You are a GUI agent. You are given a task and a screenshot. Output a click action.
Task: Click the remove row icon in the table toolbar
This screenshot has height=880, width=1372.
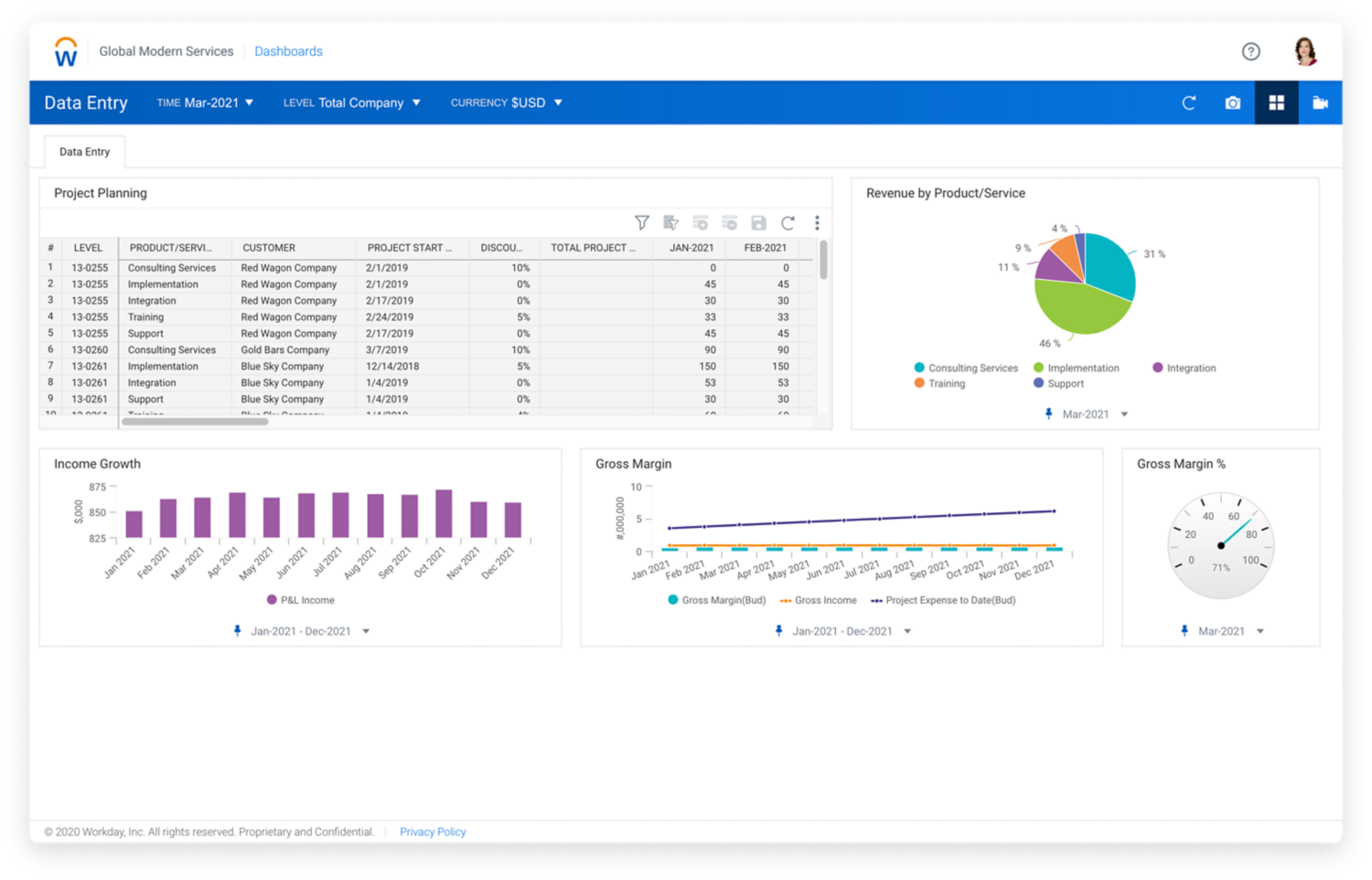[729, 223]
